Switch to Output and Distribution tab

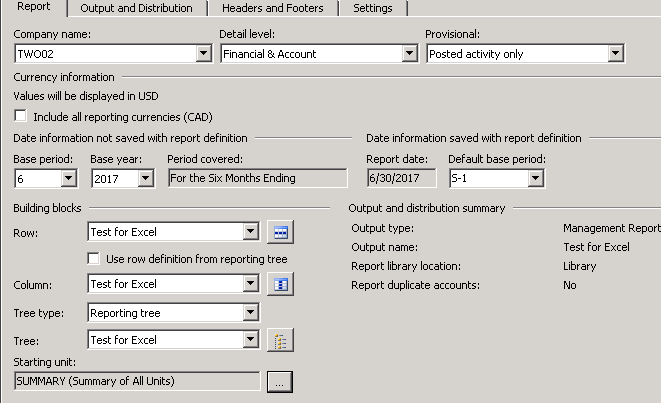point(136,8)
